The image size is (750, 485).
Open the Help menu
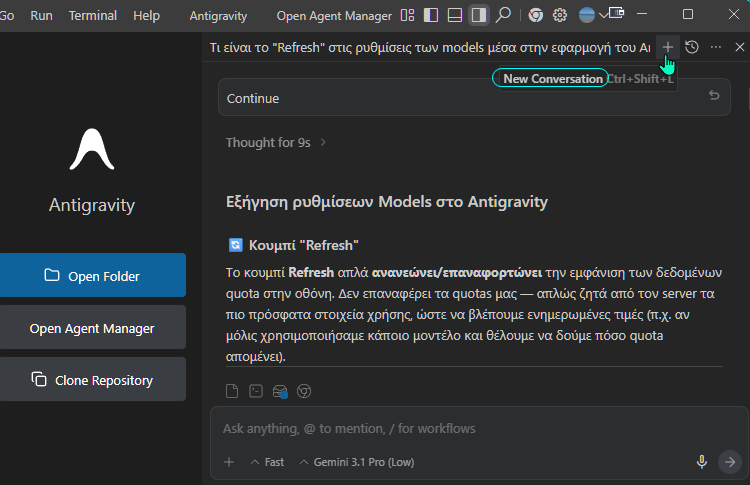[x=146, y=15]
